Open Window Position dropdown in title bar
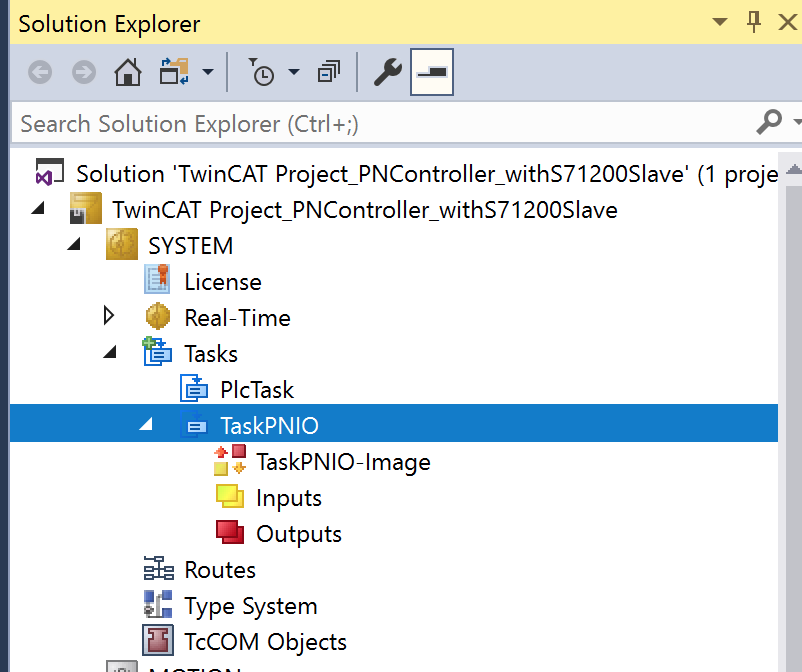 click(x=720, y=22)
